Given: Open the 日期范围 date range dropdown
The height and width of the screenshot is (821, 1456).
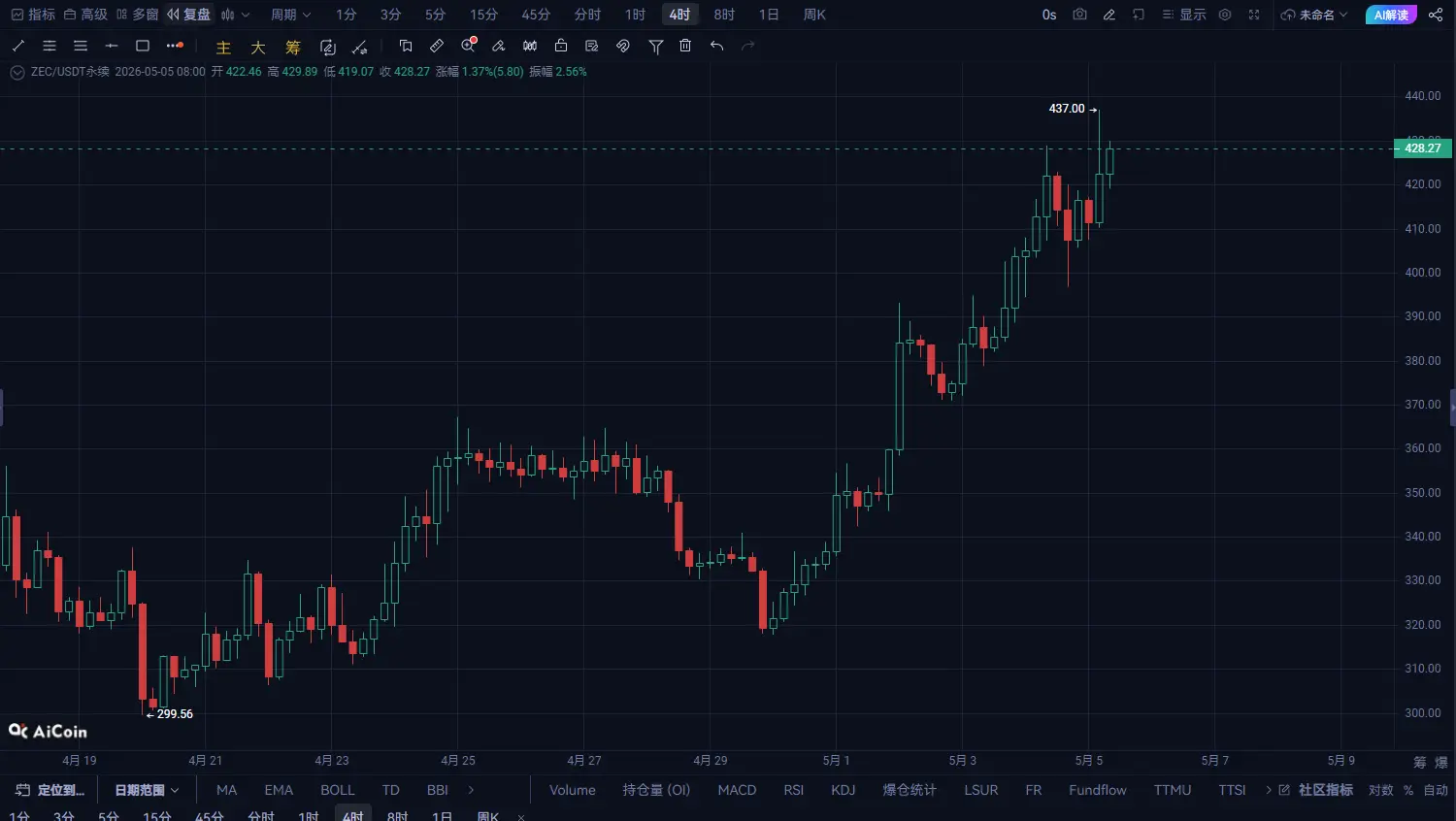Looking at the screenshot, I should click(147, 790).
